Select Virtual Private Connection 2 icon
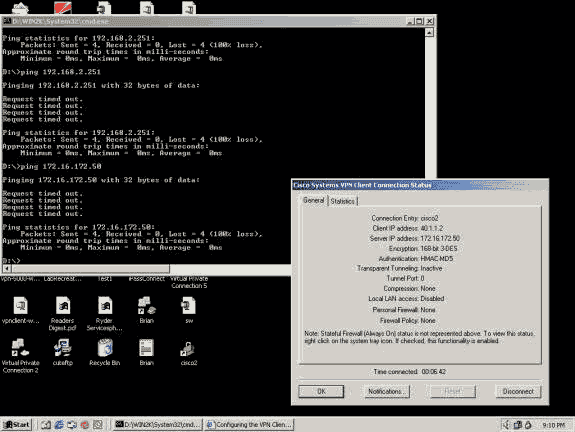 [x=20, y=348]
